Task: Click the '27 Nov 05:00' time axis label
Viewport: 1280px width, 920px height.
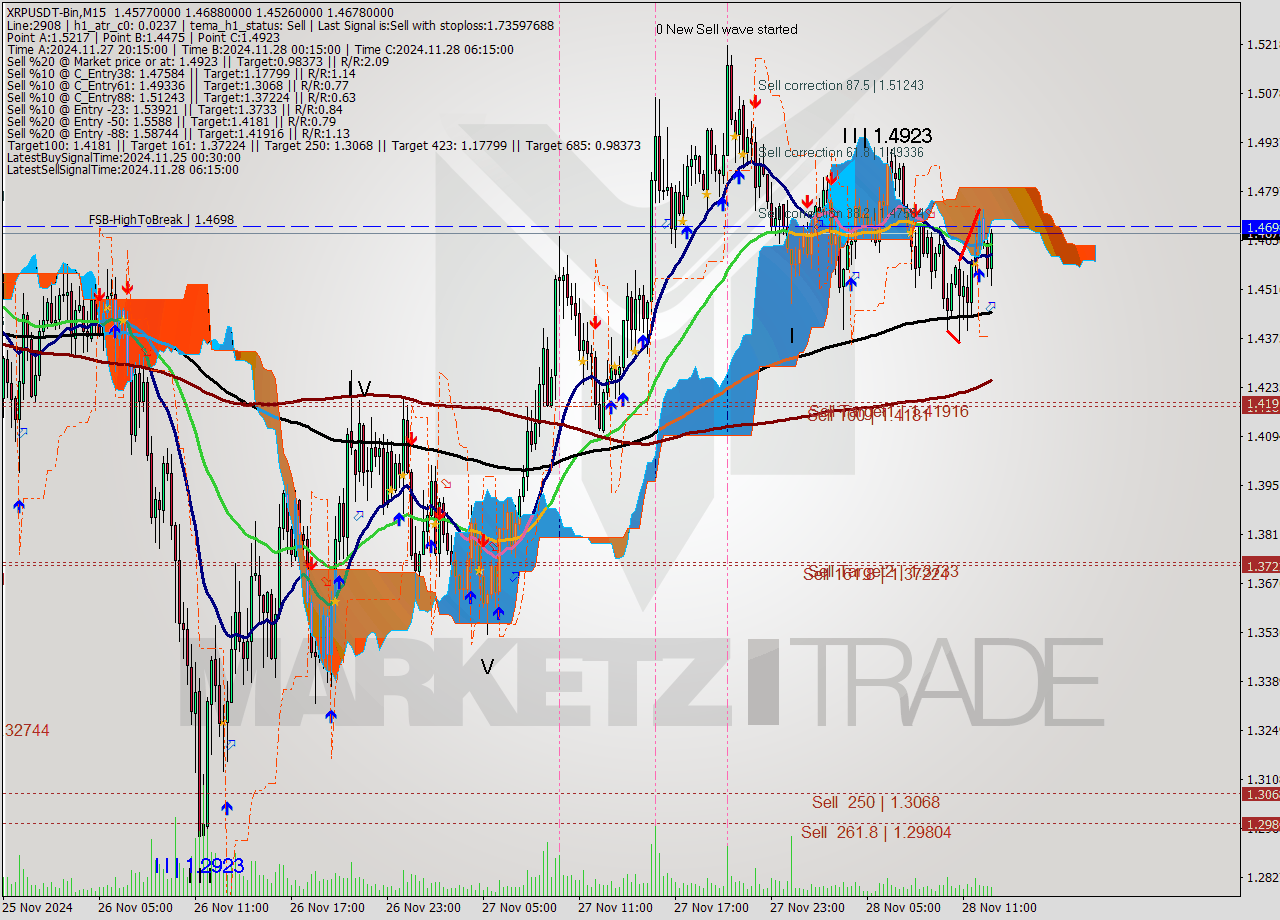Action: [x=521, y=908]
